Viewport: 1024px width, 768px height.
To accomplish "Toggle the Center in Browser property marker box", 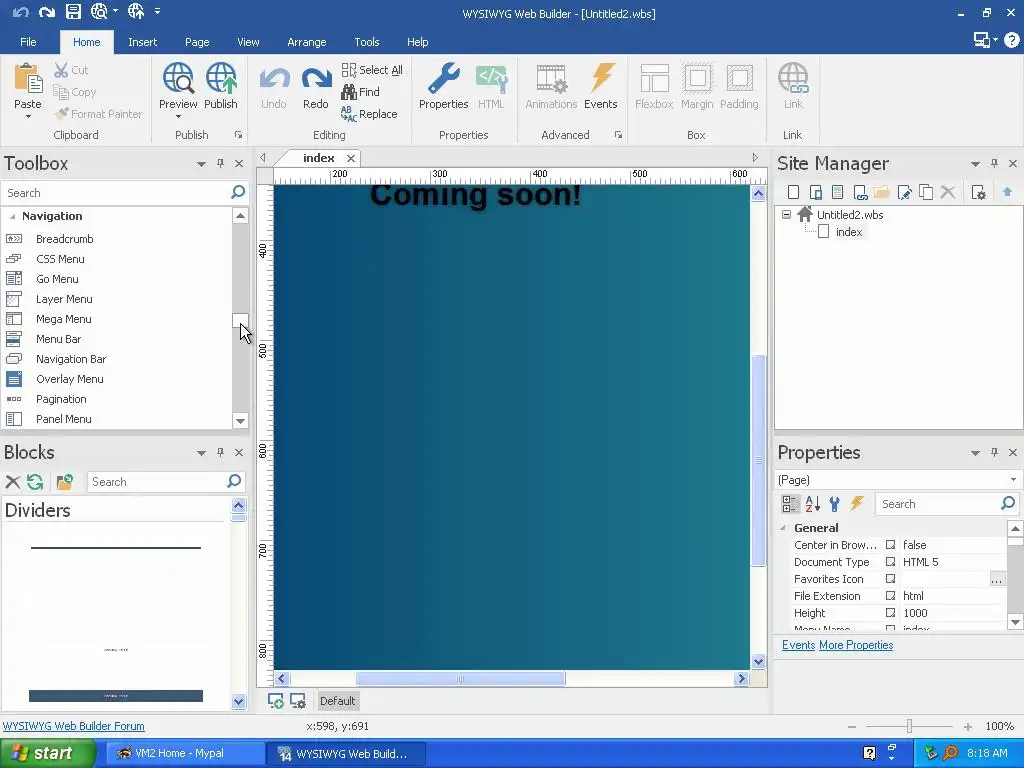I will tap(890, 545).
